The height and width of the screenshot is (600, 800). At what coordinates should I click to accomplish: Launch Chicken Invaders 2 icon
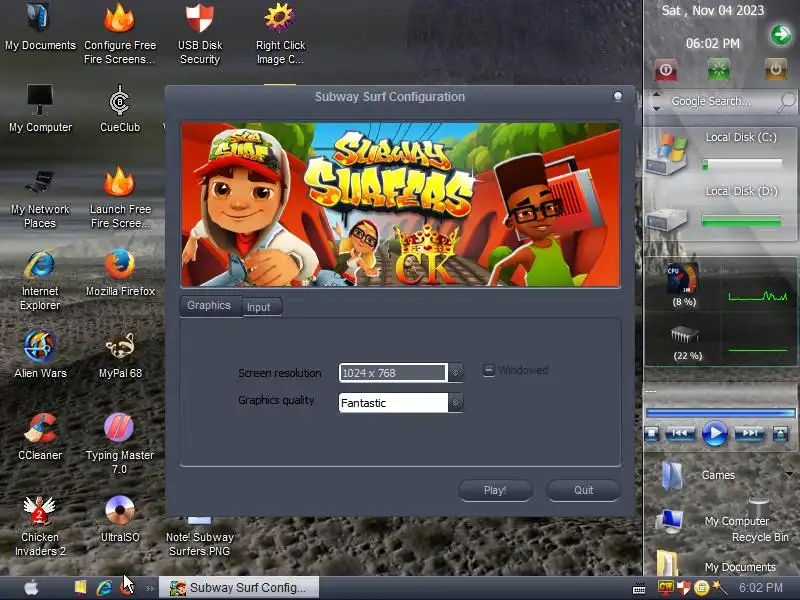coord(40,526)
